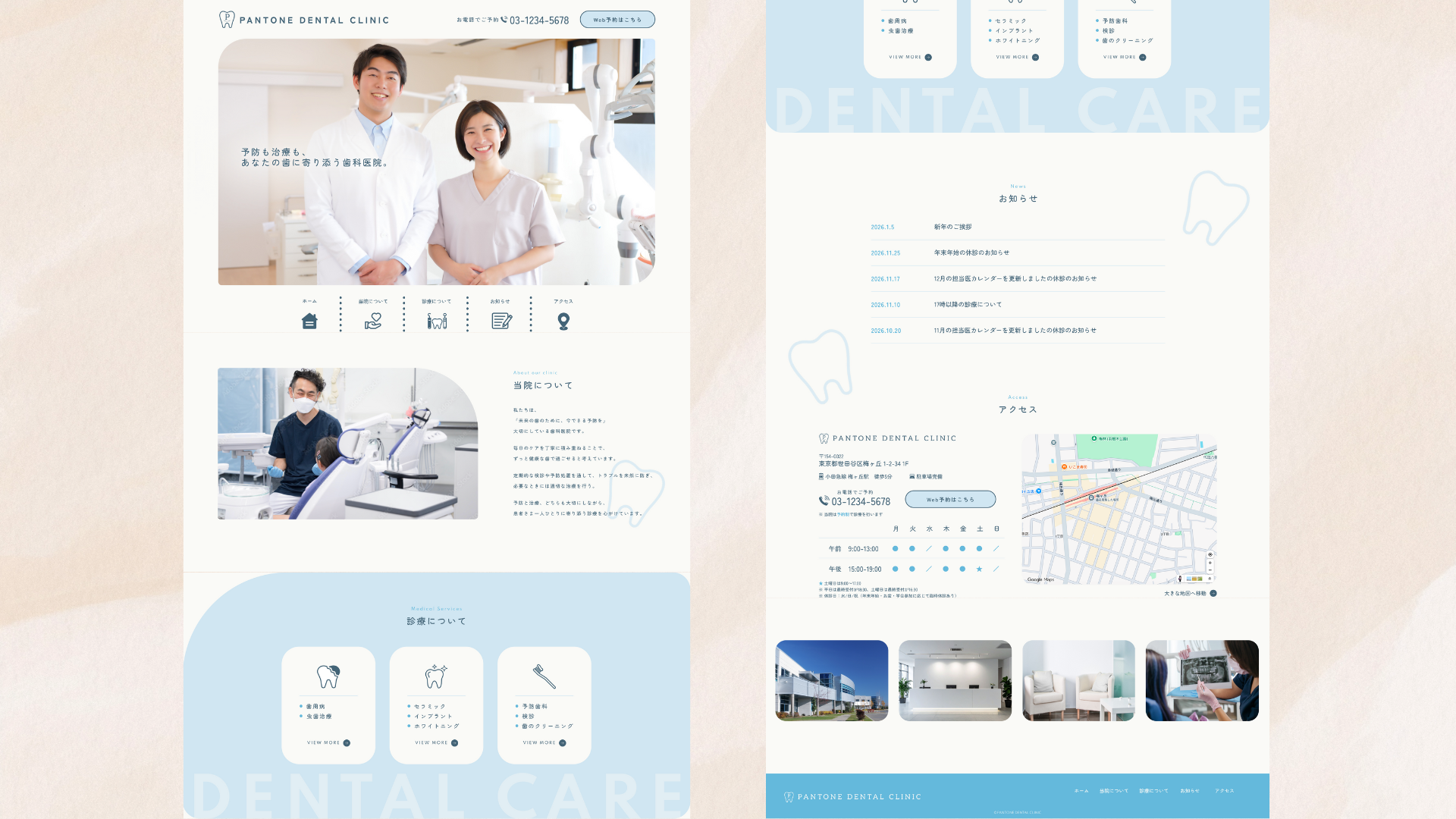The image size is (1456, 819).
Task: Click the toothbrush card icon
Action: point(544,676)
